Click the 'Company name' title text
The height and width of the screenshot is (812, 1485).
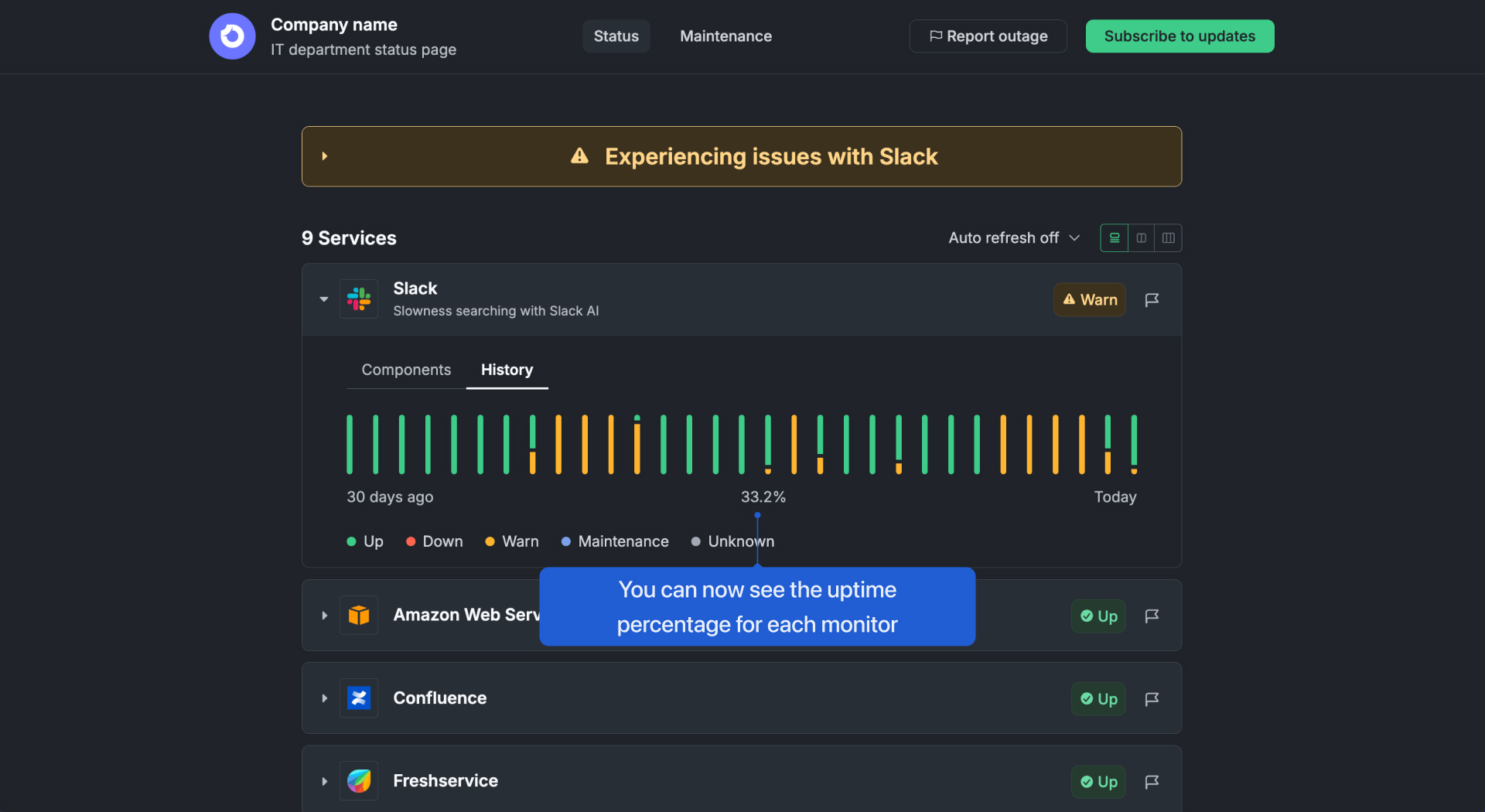point(334,25)
